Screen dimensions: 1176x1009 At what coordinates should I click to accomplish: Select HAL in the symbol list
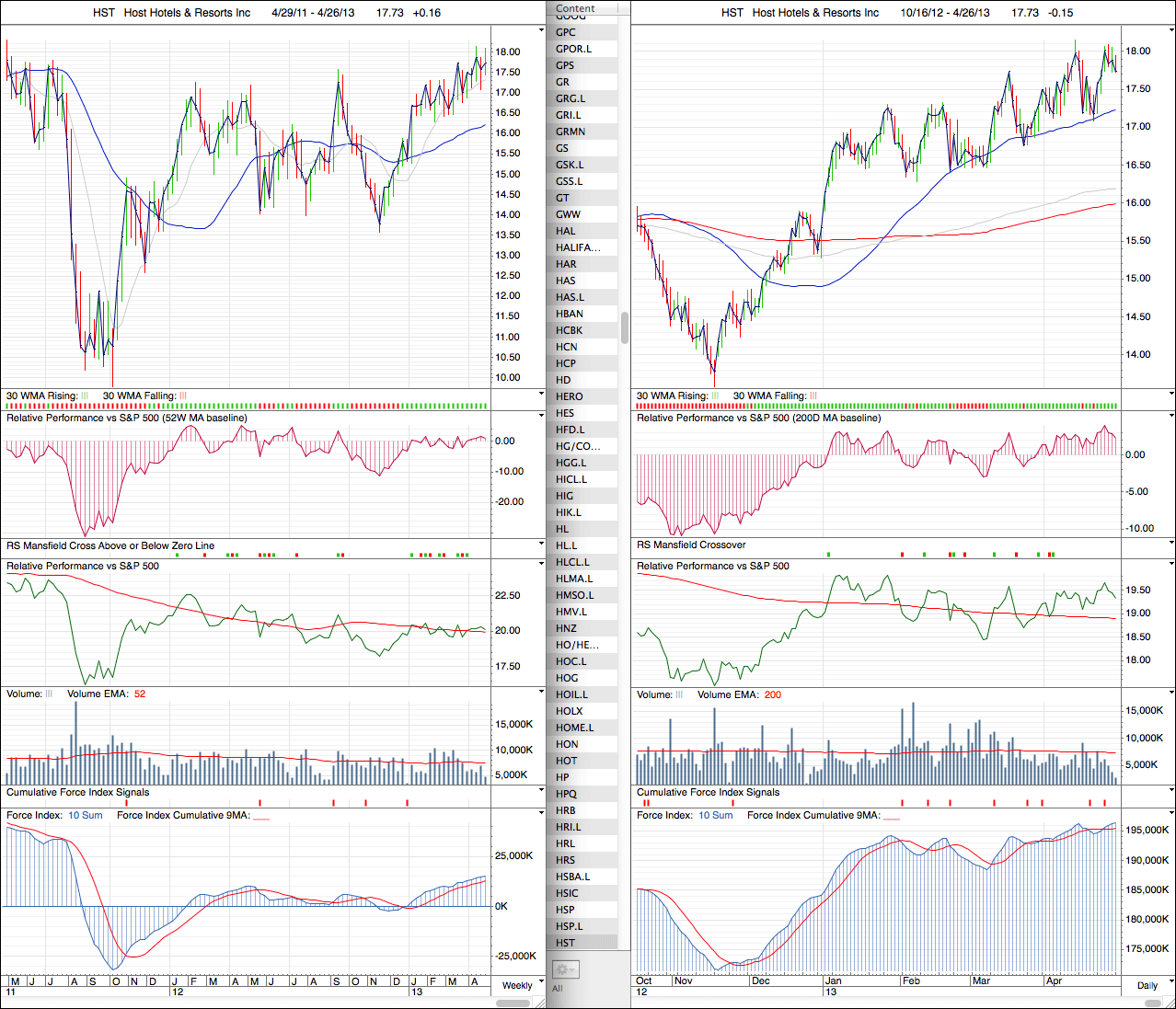[x=566, y=231]
